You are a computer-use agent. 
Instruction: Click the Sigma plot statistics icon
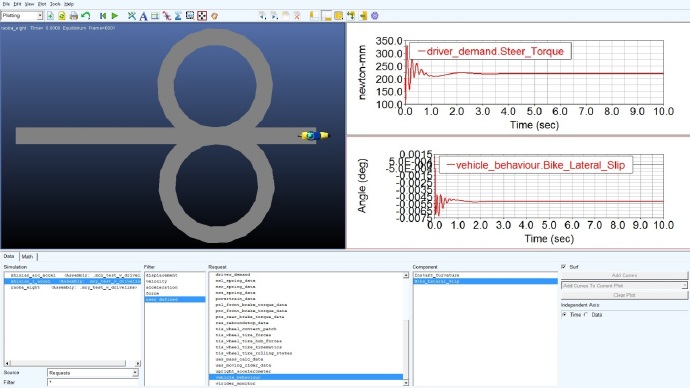click(178, 16)
